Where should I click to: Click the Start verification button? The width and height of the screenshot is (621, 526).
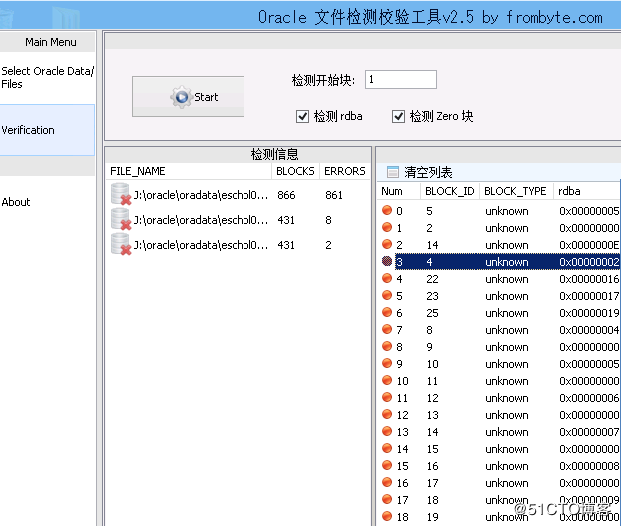[x=188, y=97]
